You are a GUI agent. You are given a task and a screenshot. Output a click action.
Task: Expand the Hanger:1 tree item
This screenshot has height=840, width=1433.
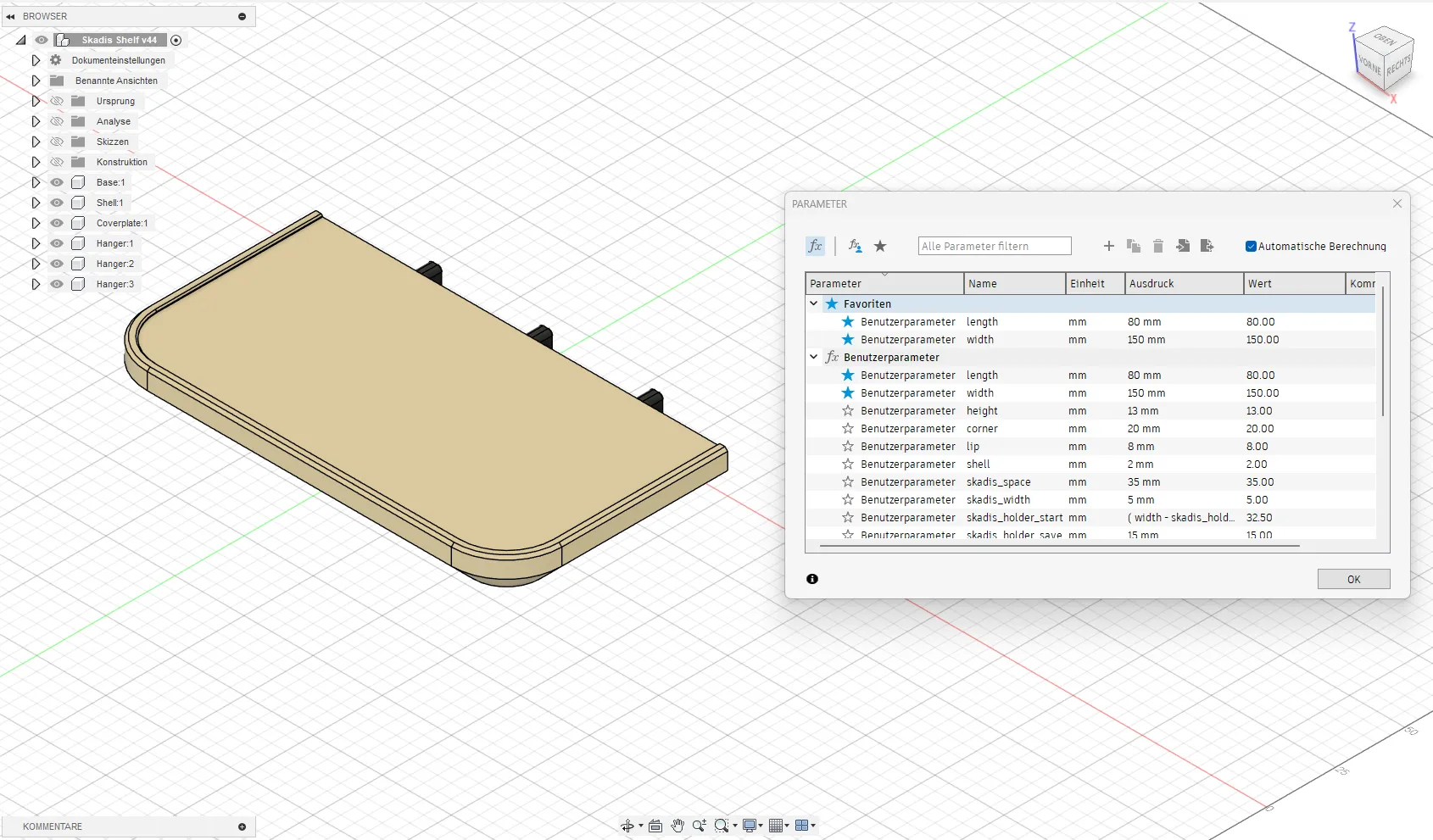(x=35, y=243)
